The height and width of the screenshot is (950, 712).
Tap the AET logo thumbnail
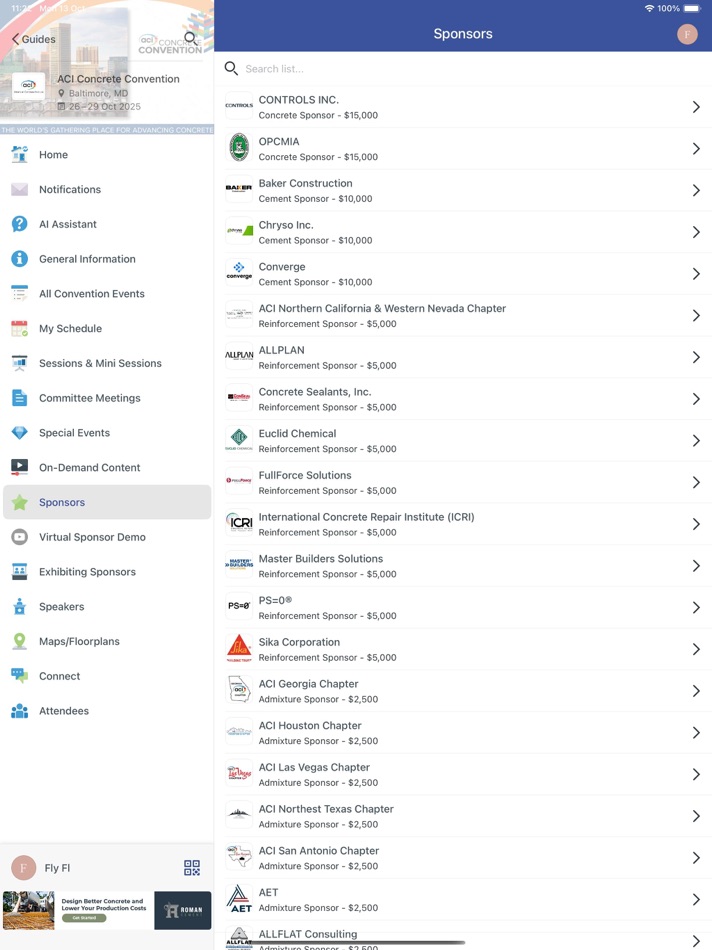[239, 899]
